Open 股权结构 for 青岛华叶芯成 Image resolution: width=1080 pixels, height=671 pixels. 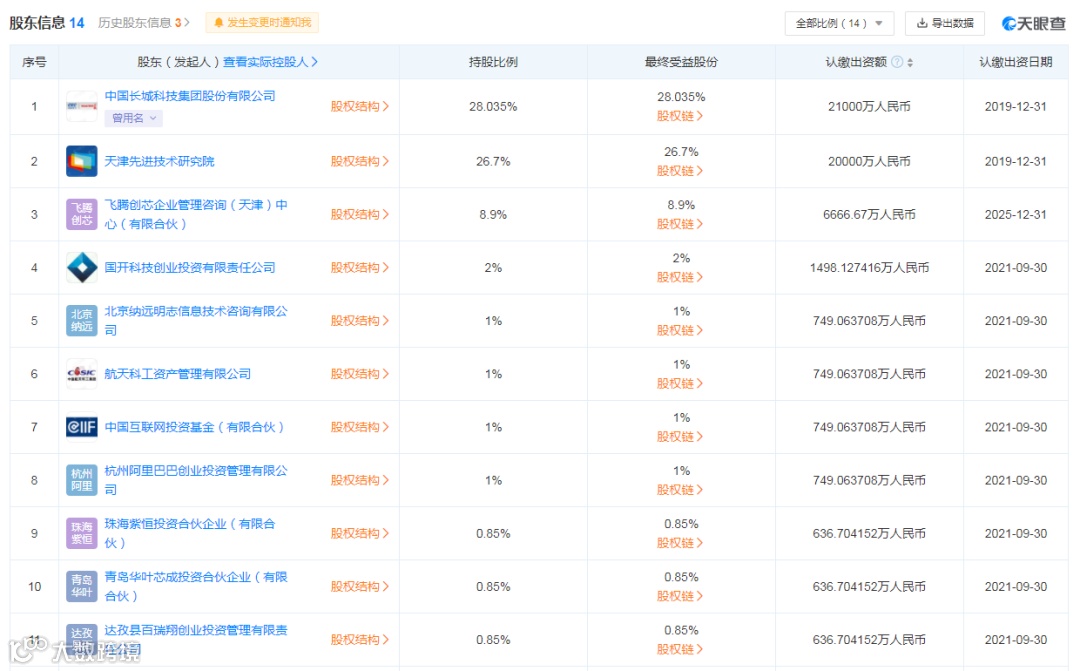(x=360, y=586)
